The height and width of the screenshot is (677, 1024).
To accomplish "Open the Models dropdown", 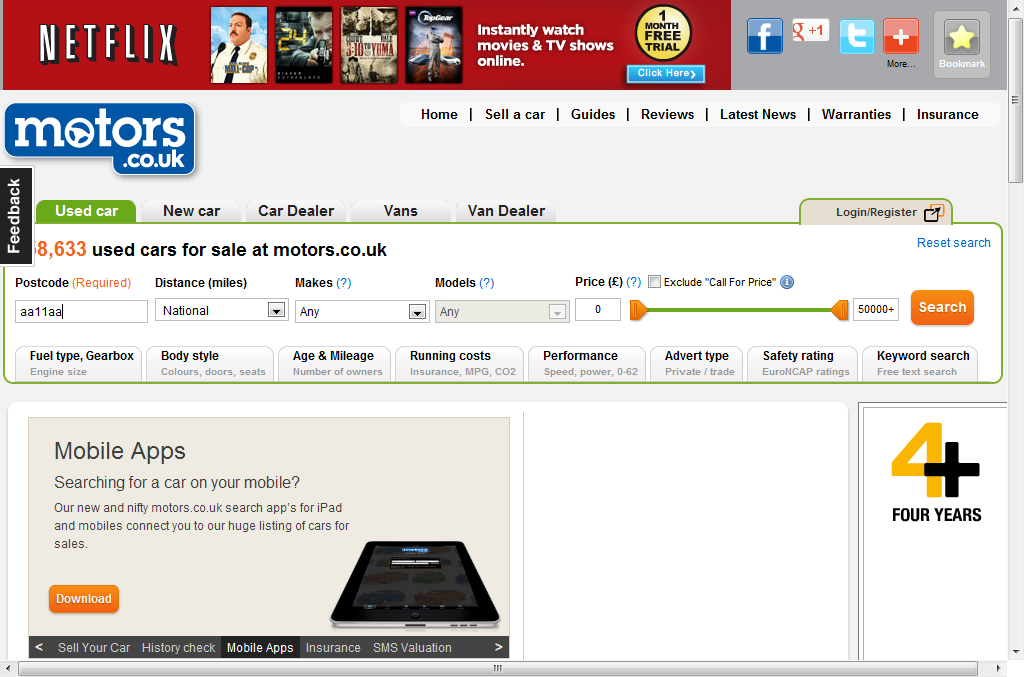I will [502, 311].
